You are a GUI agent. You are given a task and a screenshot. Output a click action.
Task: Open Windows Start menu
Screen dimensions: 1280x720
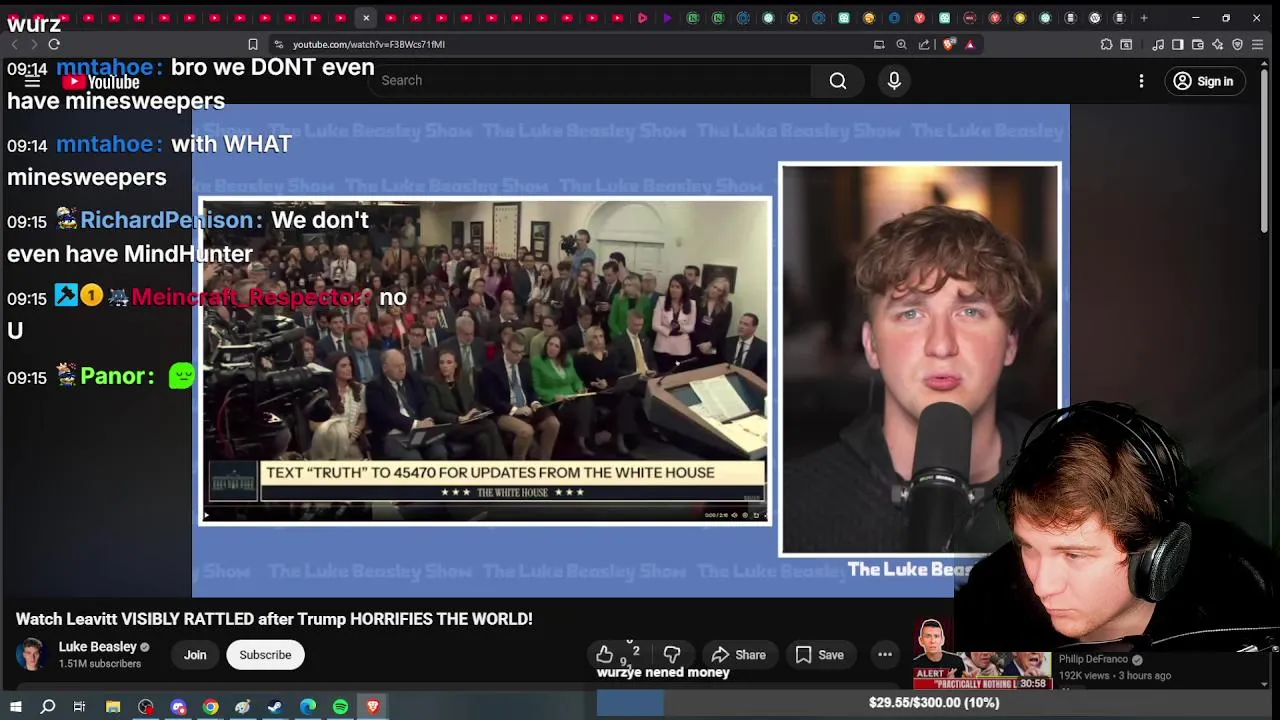pos(15,707)
